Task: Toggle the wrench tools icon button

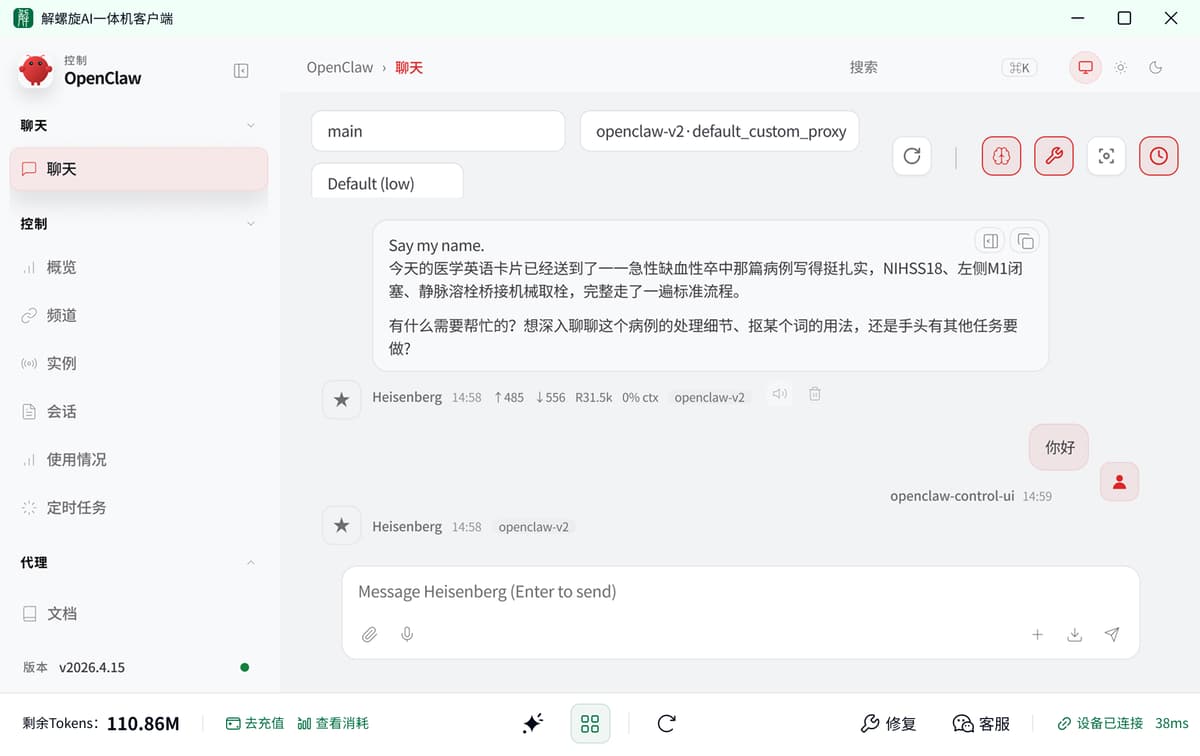Action: 1053,156
